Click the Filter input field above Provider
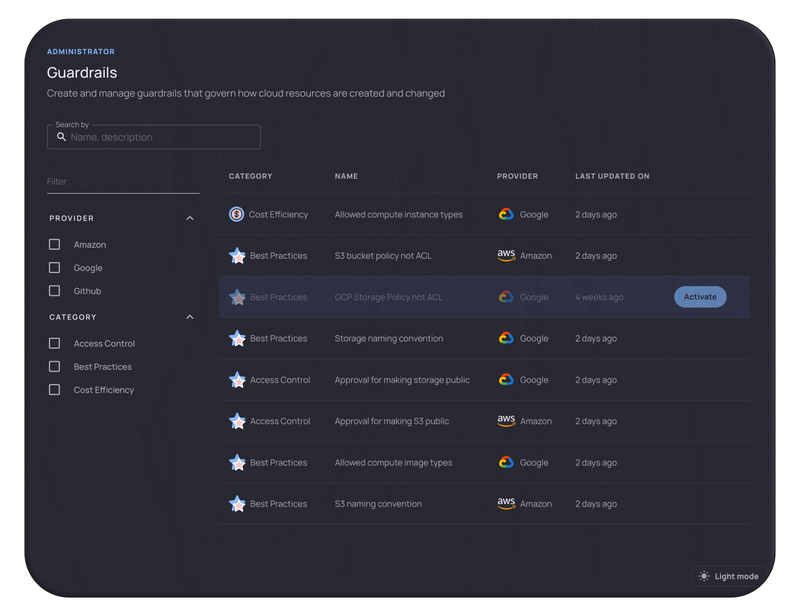The height and width of the screenshot is (616, 800). [x=120, y=181]
